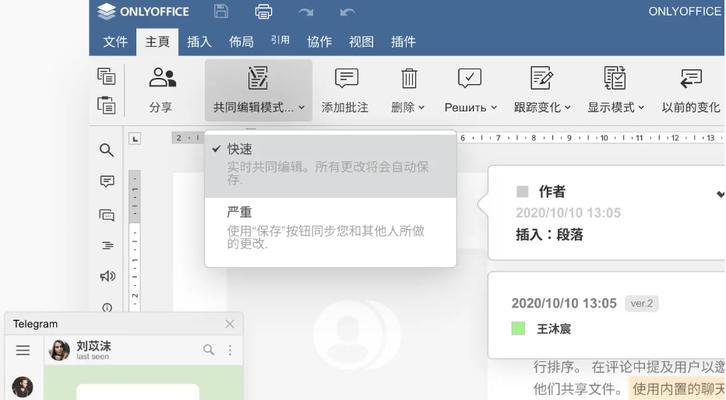Expand 显示模式 dropdown arrow
Image resolution: width=726 pixels, height=400 pixels.
click(641, 107)
